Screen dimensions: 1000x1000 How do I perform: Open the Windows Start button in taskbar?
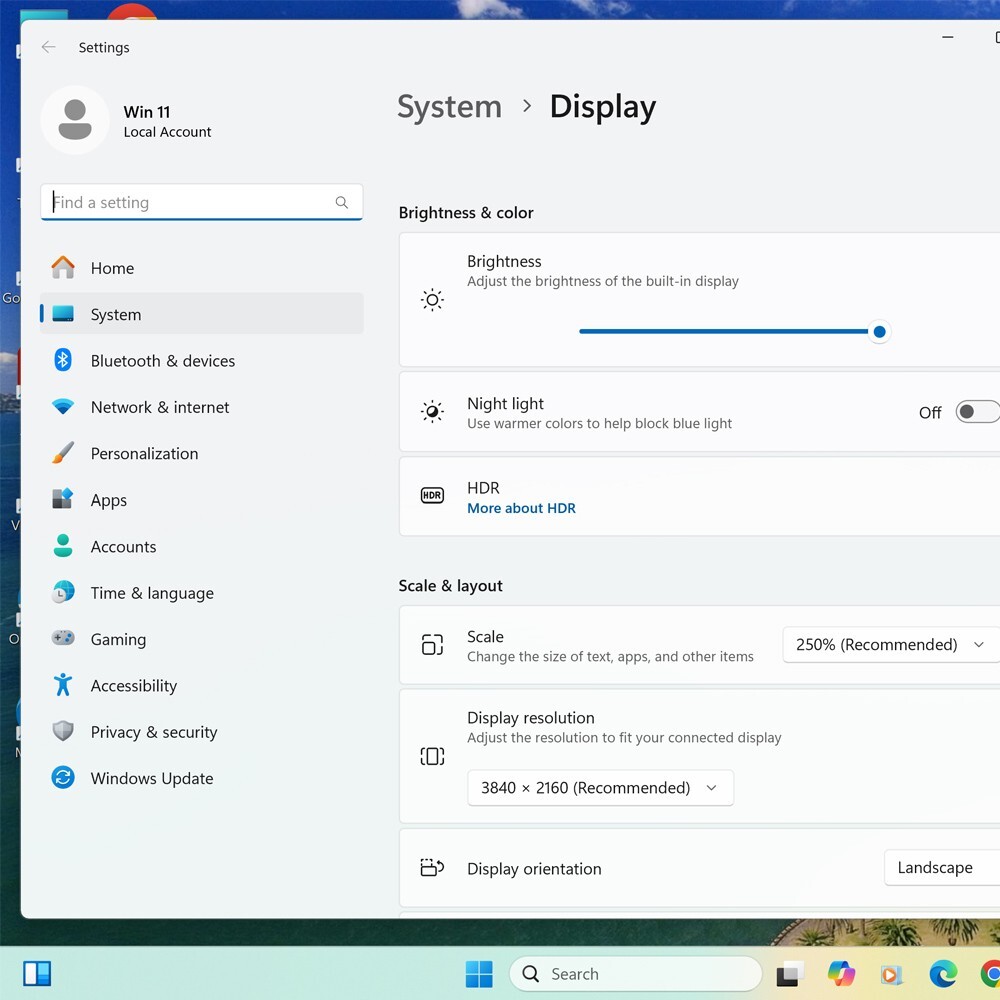tap(479, 974)
